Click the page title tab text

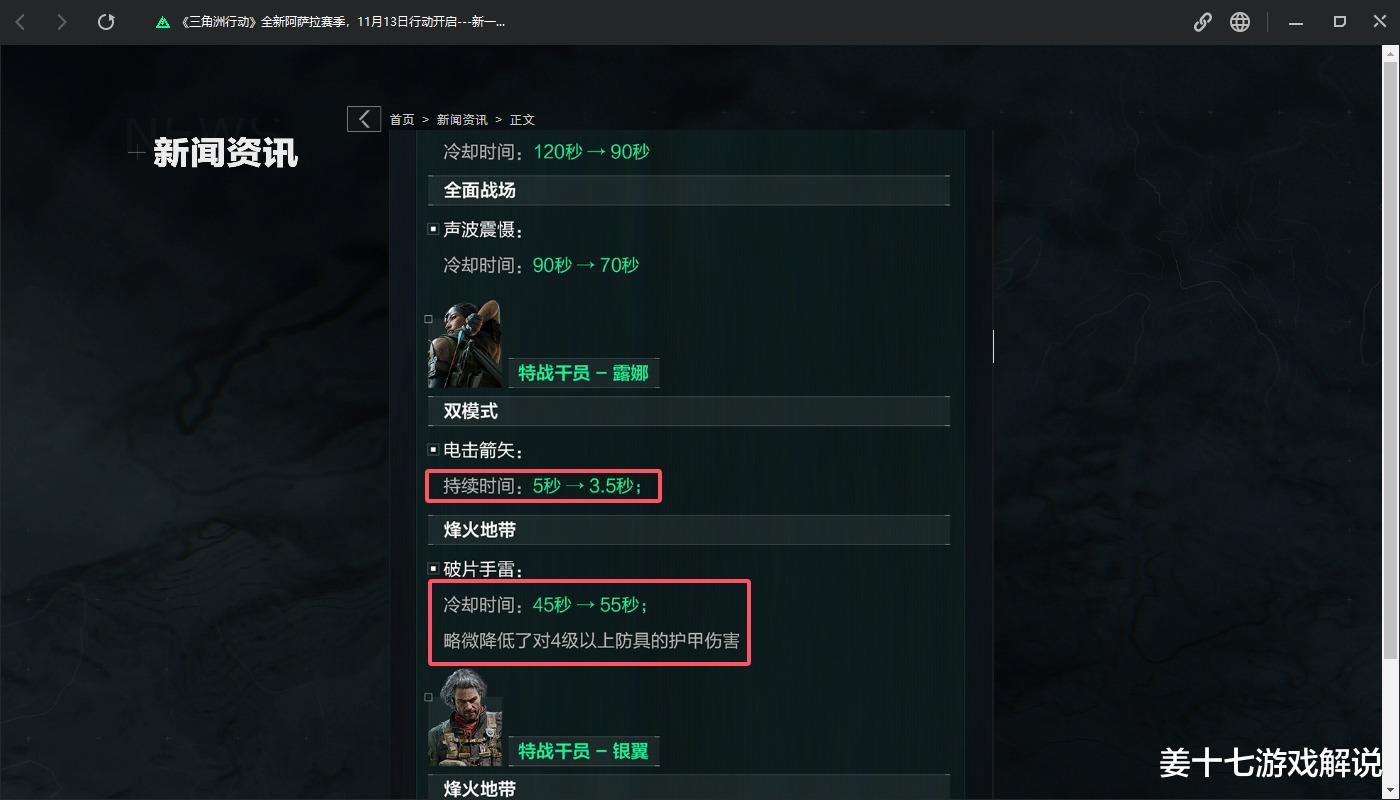coord(344,22)
